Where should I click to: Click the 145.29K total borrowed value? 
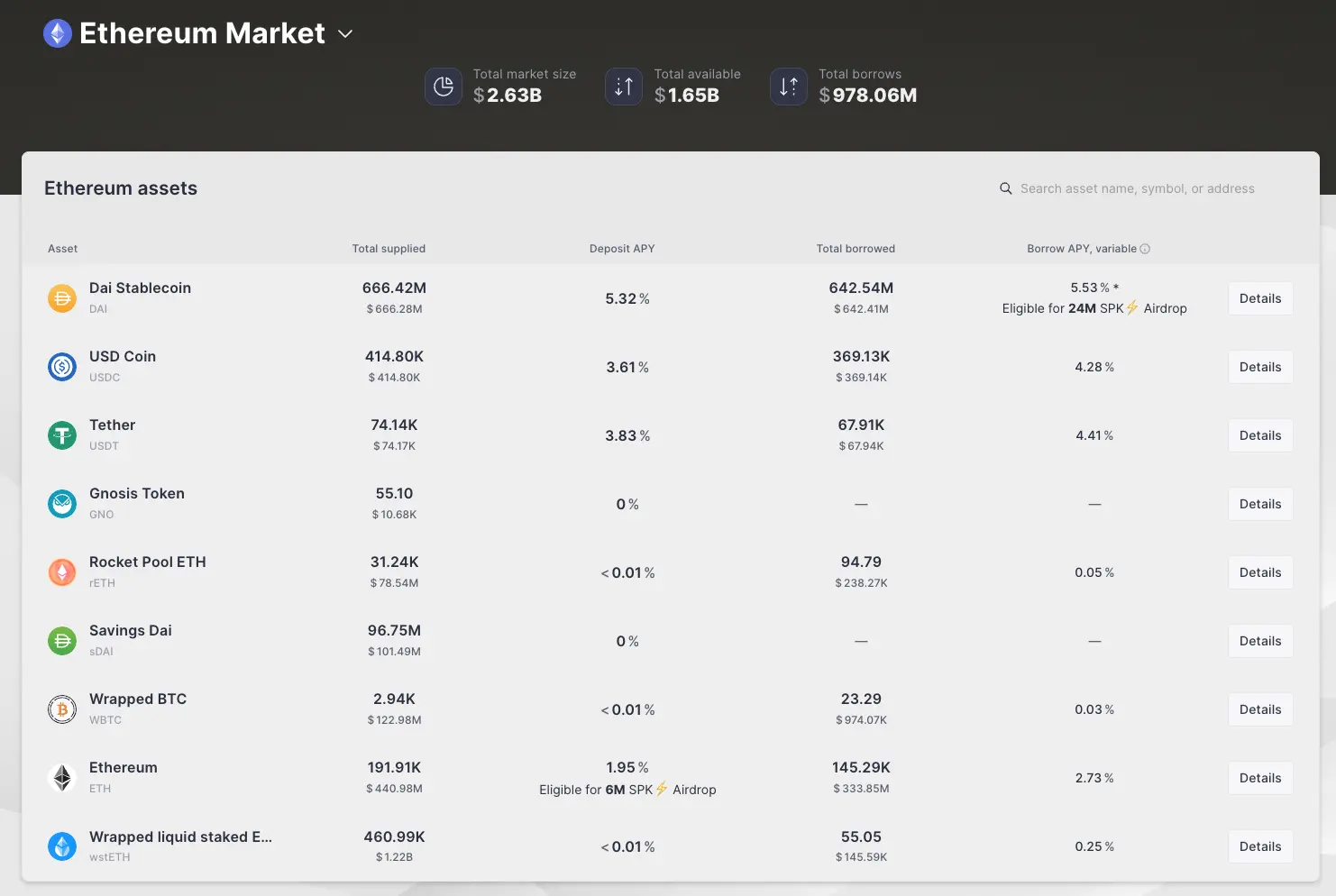861,768
